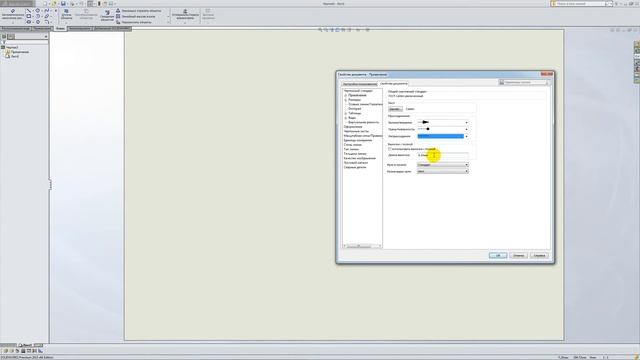Image resolution: width=640 pixels, height=360 pixels.
Task: Select Сварные детали in dialog tree
Action: 355,167
